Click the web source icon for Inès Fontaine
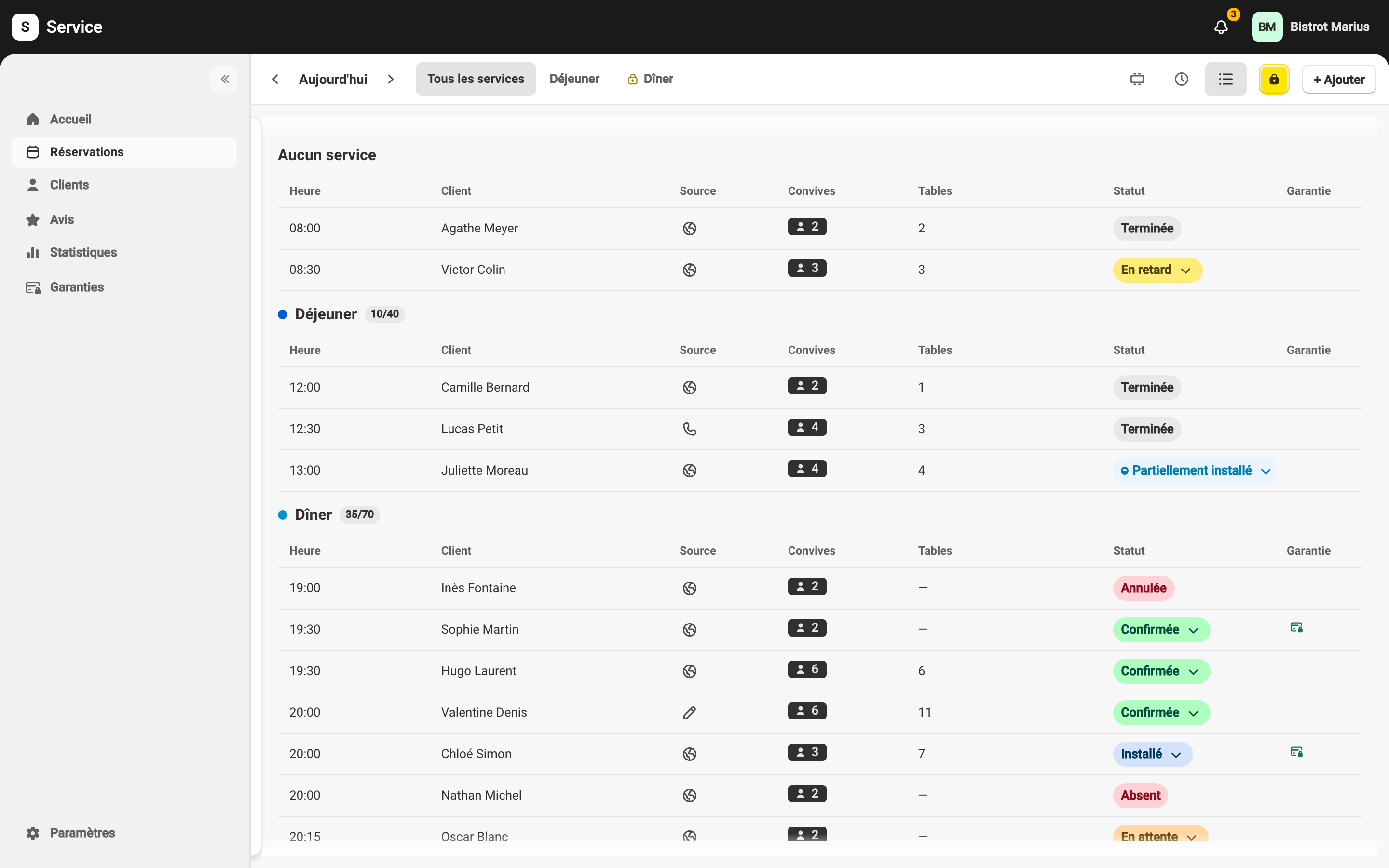Viewport: 1389px width, 868px height. click(689, 588)
